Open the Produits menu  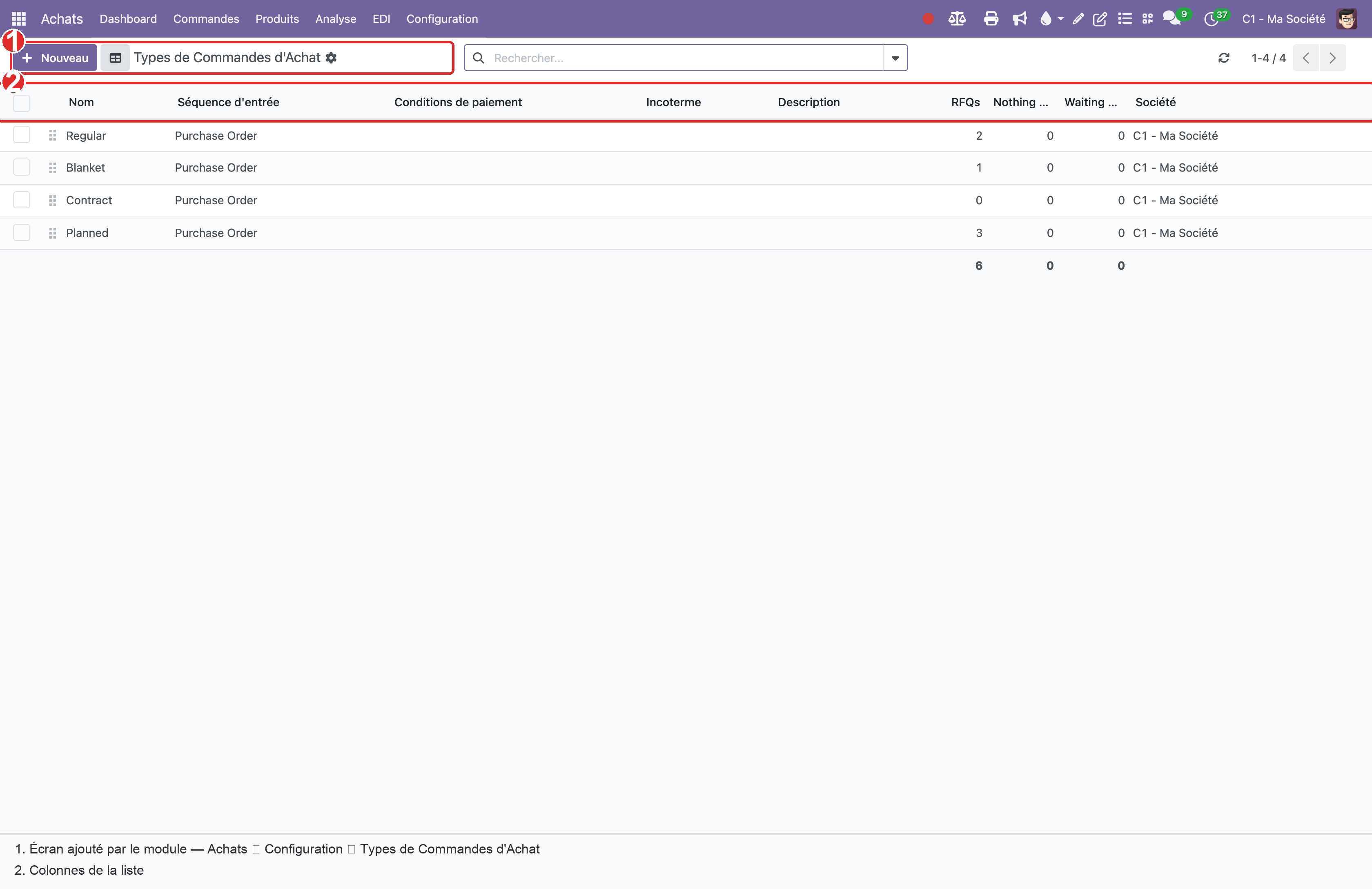[277, 19]
